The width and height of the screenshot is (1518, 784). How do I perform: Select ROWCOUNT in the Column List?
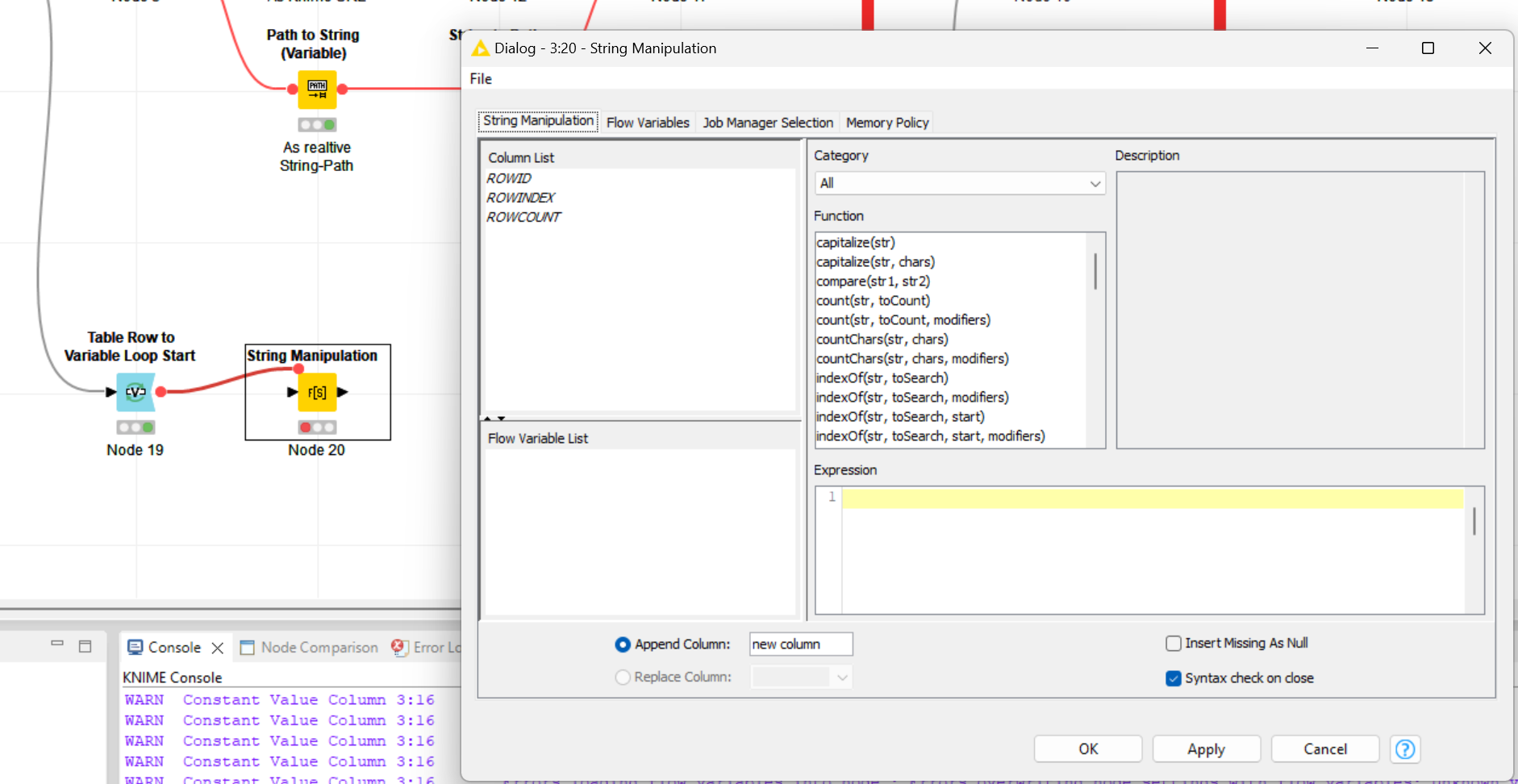(523, 217)
